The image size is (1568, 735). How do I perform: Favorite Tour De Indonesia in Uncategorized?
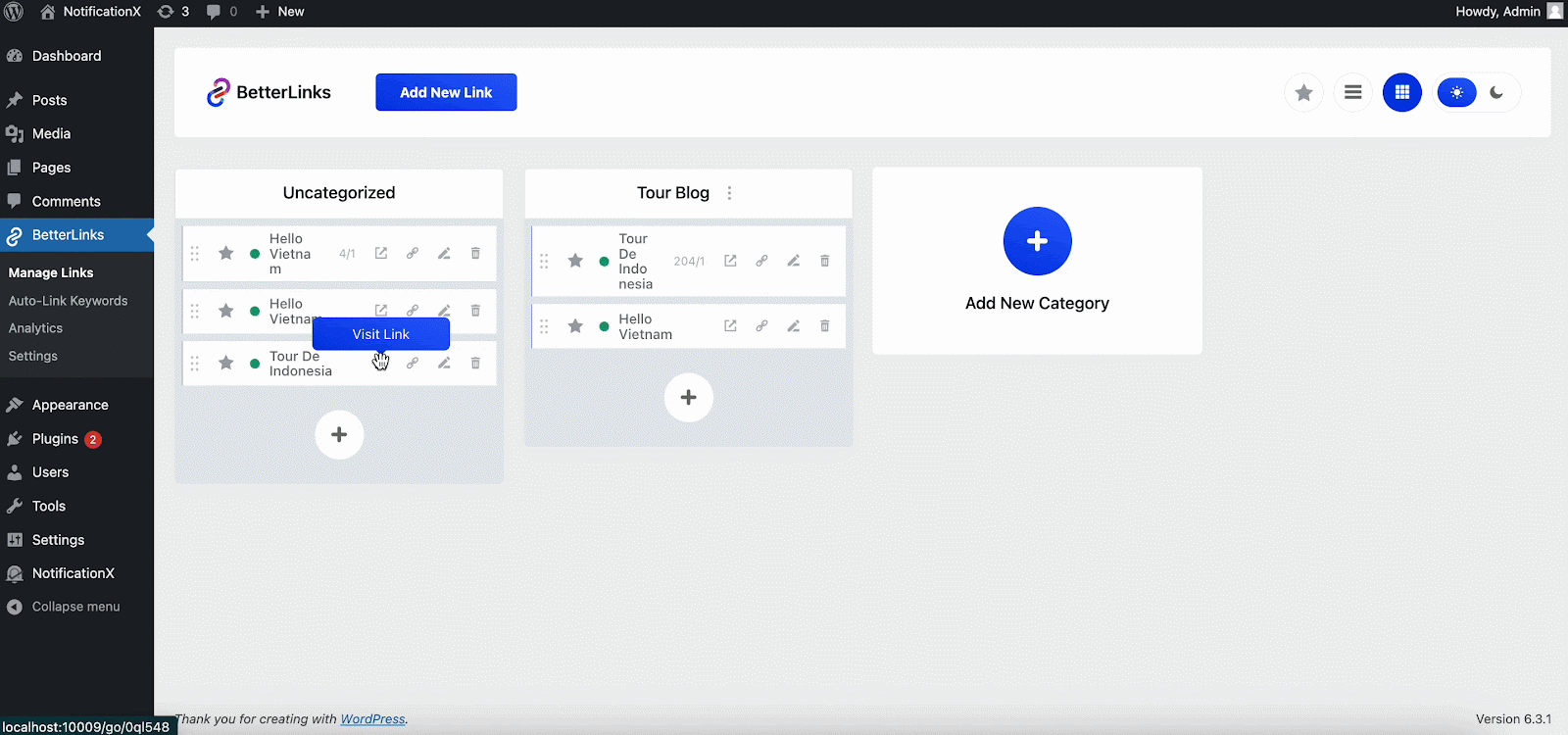(225, 363)
